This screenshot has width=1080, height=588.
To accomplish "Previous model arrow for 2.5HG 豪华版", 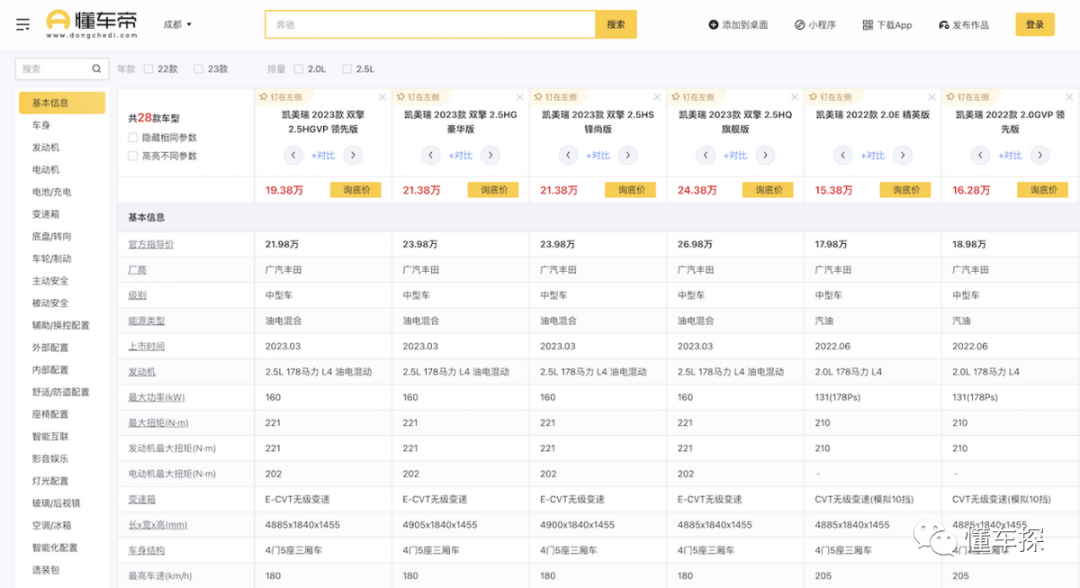I will [x=430, y=155].
